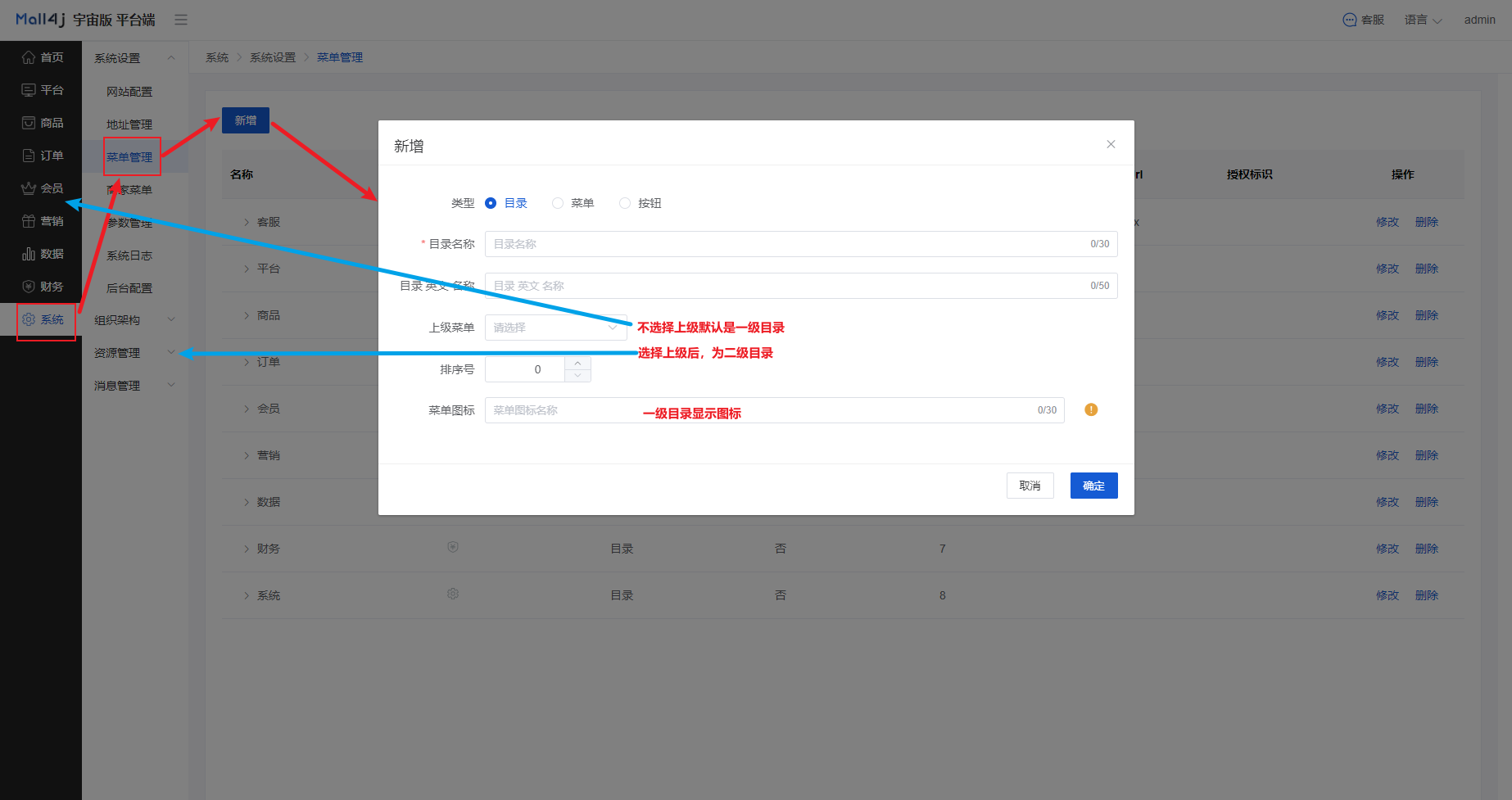The height and width of the screenshot is (800, 1512).
Task: Open the 语言 language dropdown
Action: 1423,20
